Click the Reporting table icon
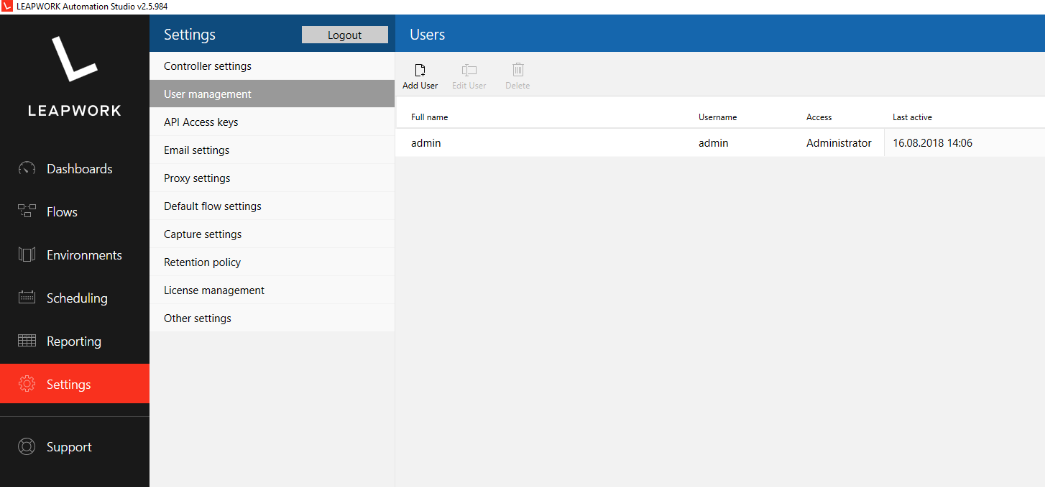The width and height of the screenshot is (1045, 487). [x=27, y=341]
